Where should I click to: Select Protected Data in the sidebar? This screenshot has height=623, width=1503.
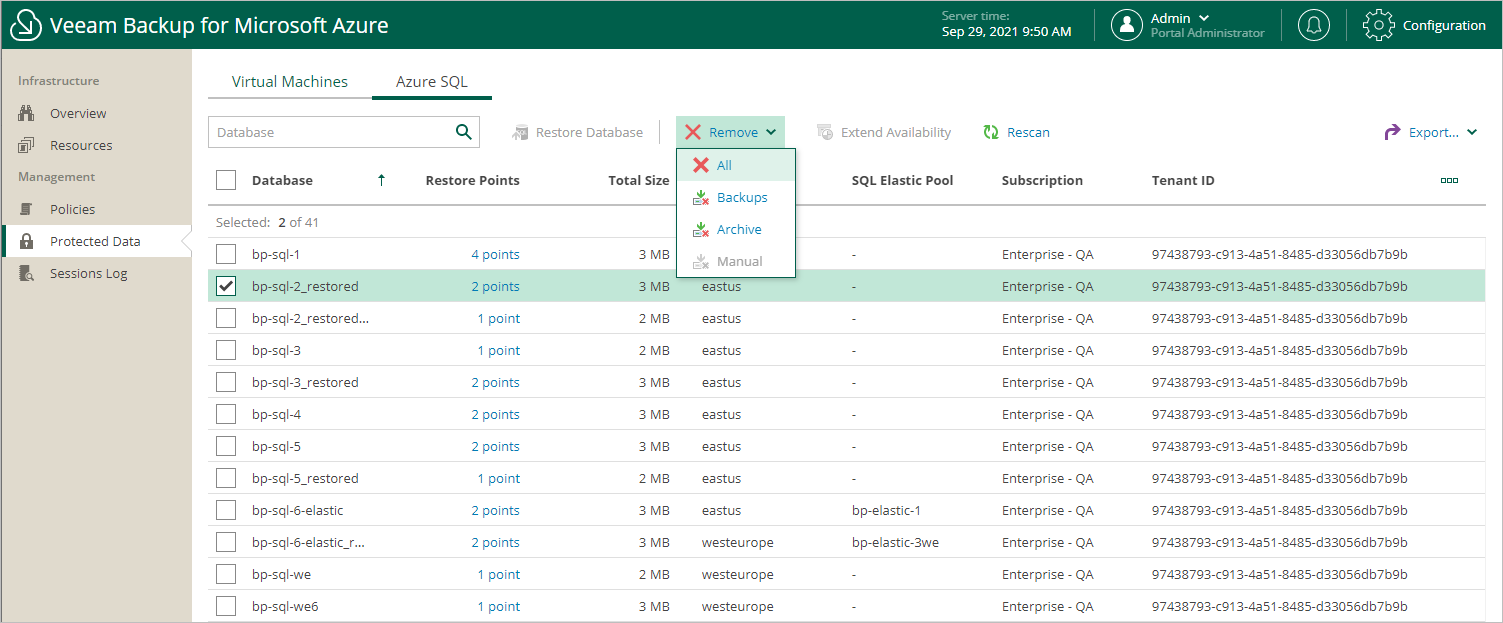coord(95,241)
